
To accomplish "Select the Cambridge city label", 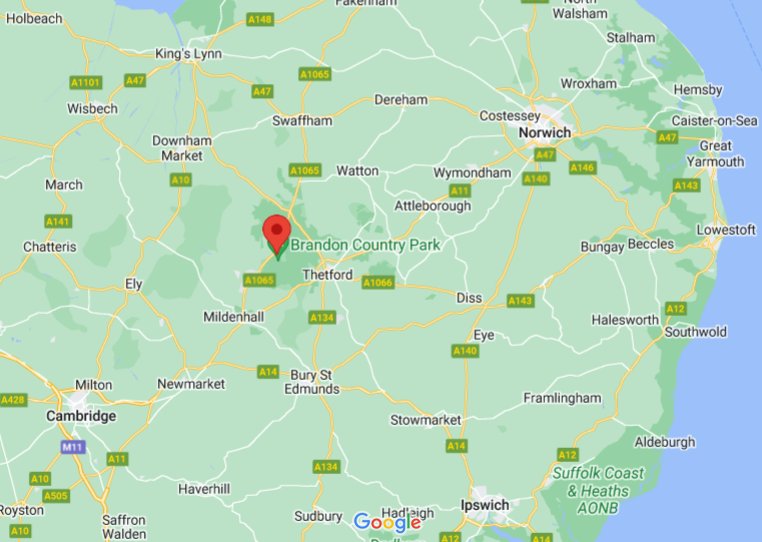I will tap(81, 416).
